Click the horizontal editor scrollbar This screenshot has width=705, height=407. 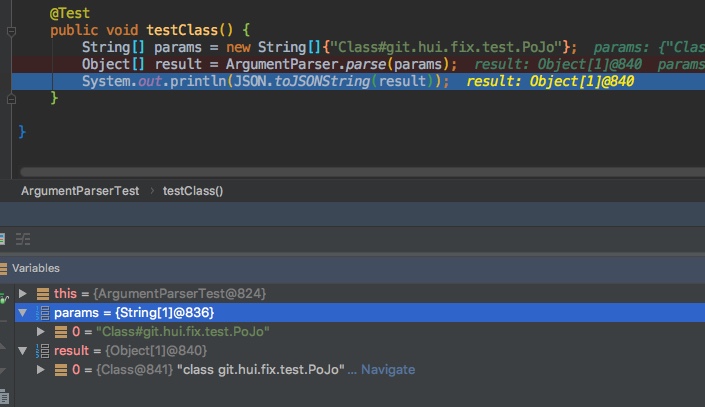coord(362,172)
